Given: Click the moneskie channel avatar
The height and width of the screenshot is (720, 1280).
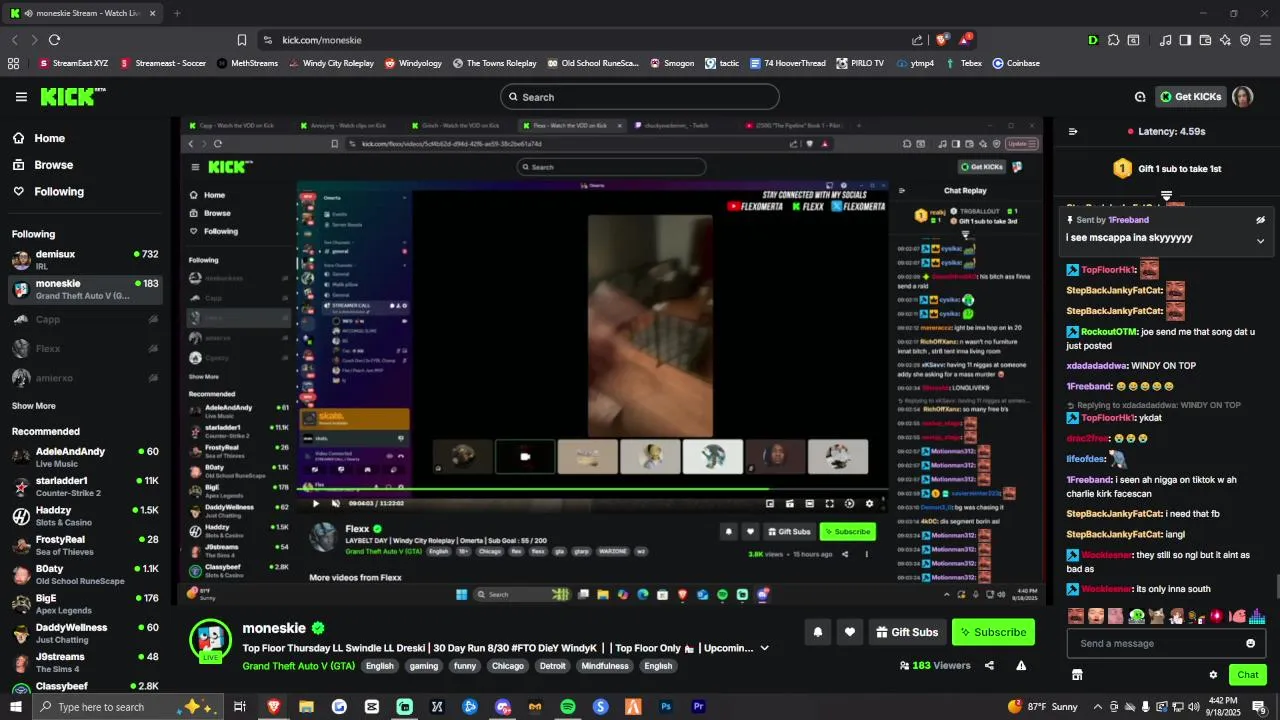Looking at the screenshot, I should coord(210,640).
